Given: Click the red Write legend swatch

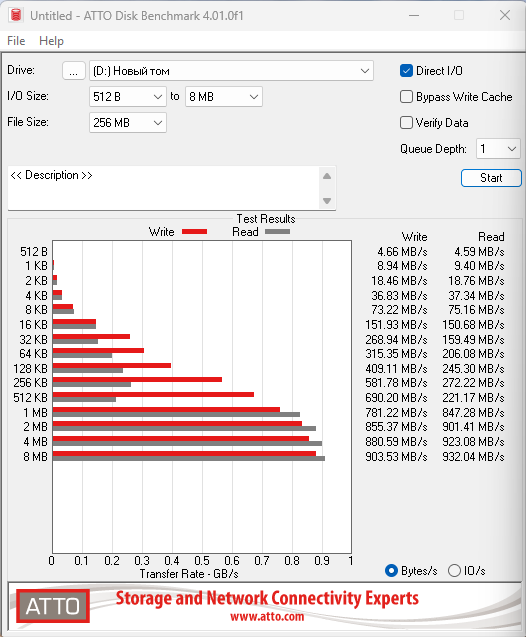Looking at the screenshot, I should click(195, 232).
